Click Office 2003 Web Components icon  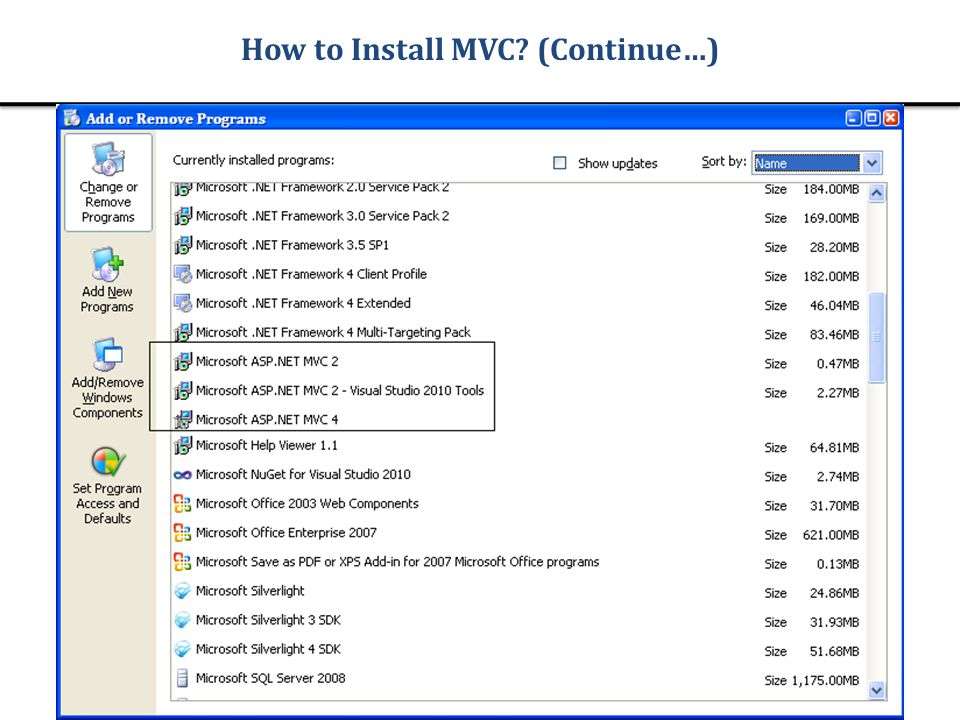pos(182,503)
